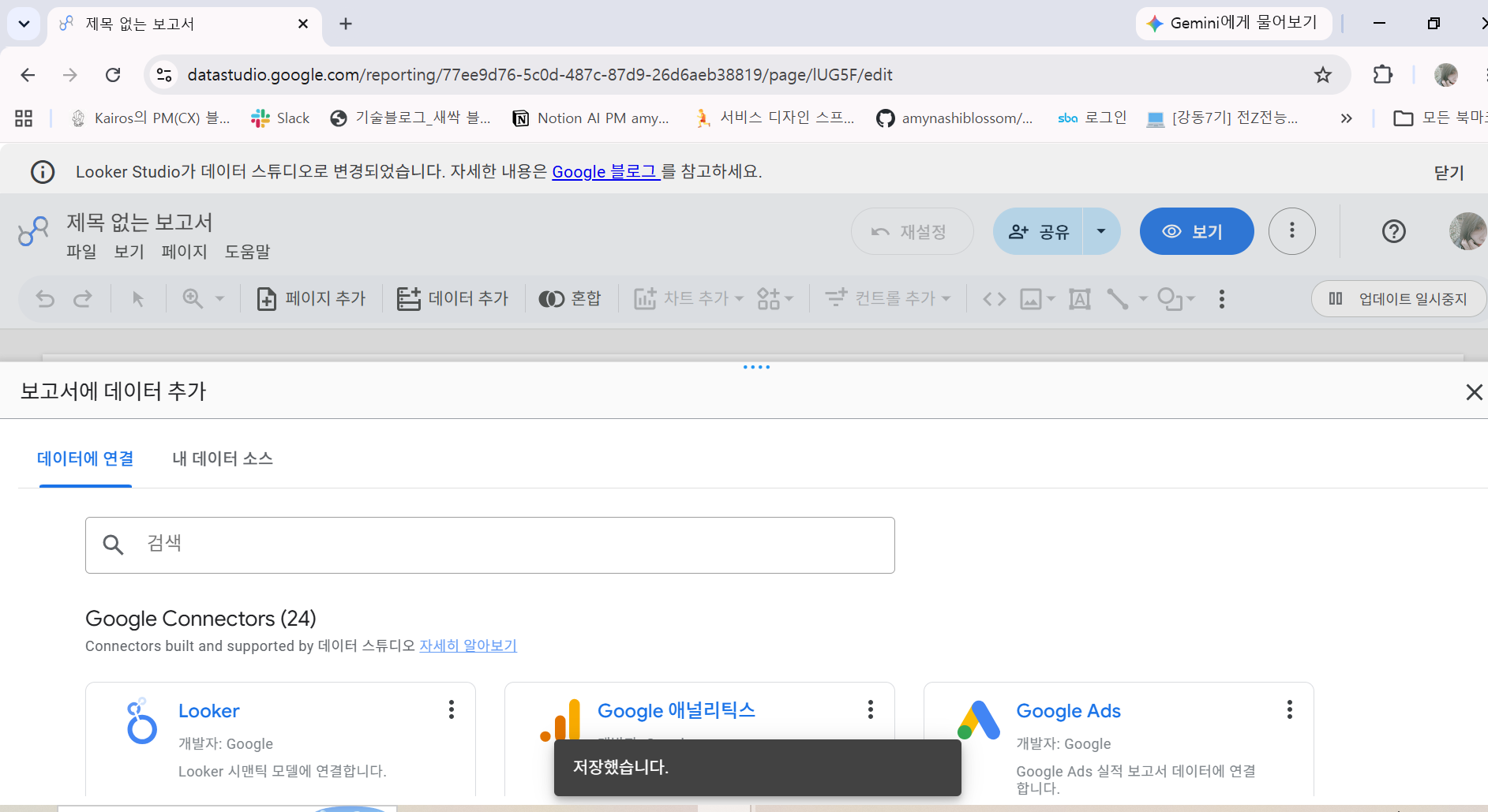Click the redo arrow in the toolbar
Screen dimensions: 1488x812
coord(82,298)
